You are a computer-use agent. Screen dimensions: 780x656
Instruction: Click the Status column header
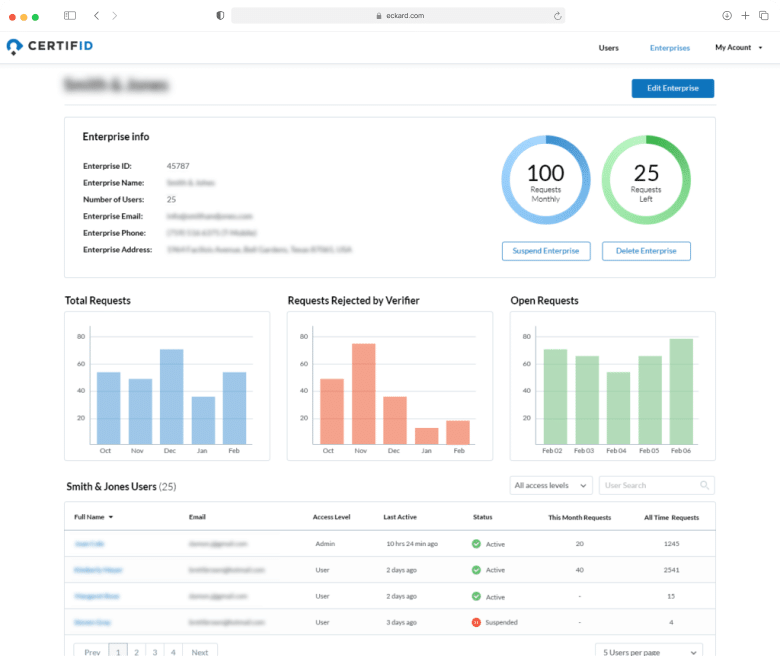(483, 517)
